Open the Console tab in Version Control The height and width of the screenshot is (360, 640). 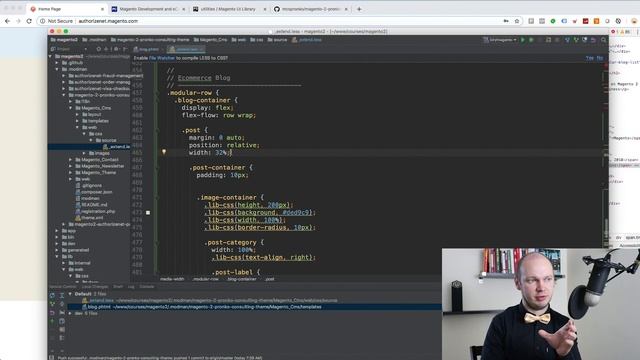(x=147, y=287)
